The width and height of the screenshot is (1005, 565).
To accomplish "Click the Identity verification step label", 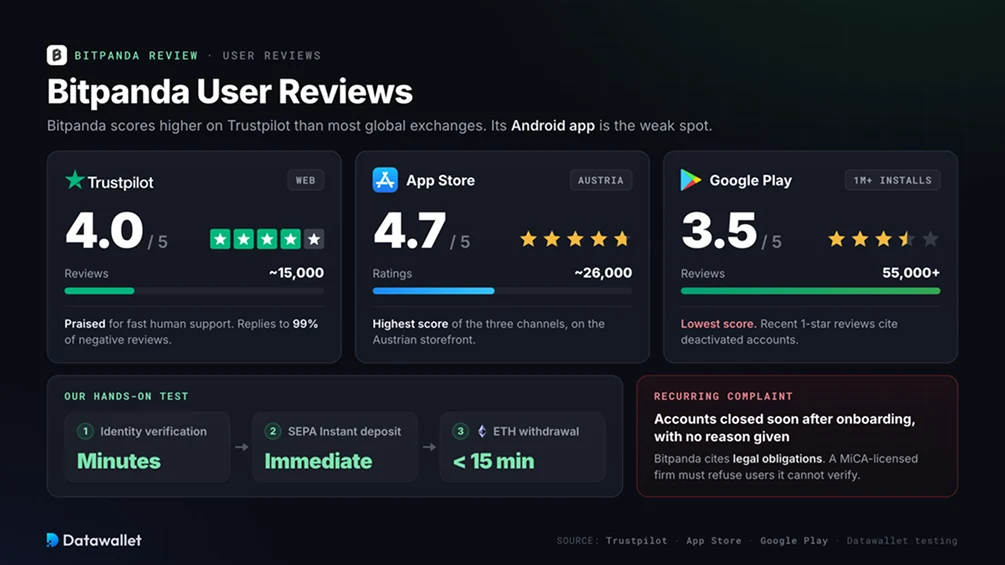I will [153, 432].
